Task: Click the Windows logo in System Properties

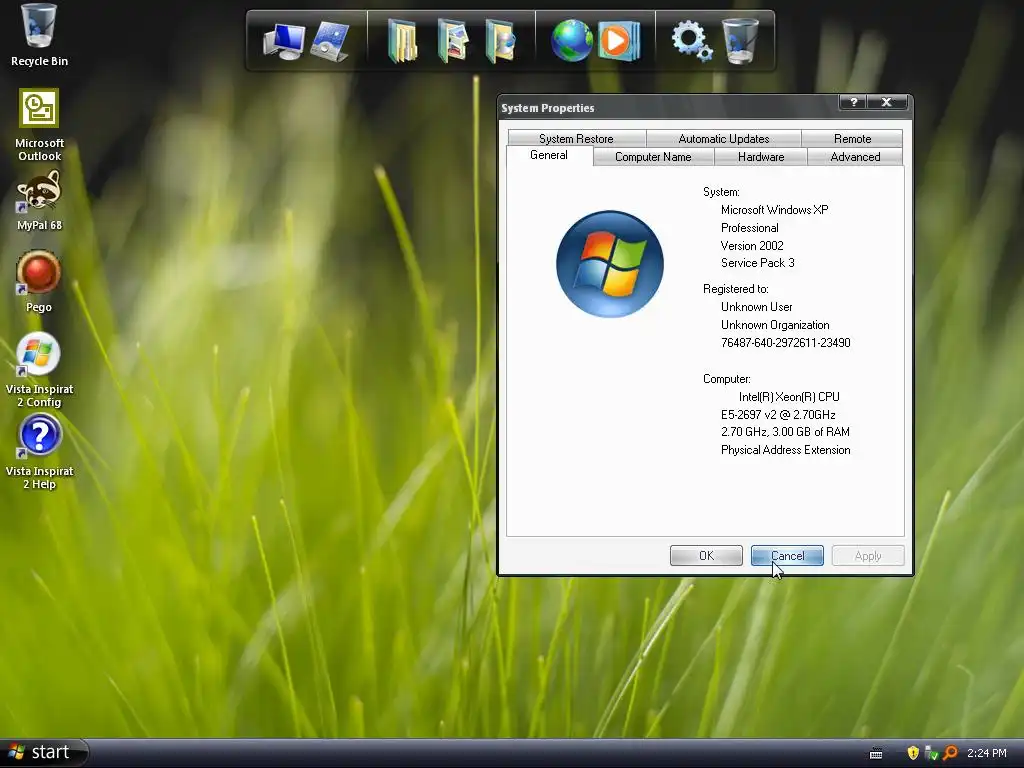Action: [x=610, y=264]
